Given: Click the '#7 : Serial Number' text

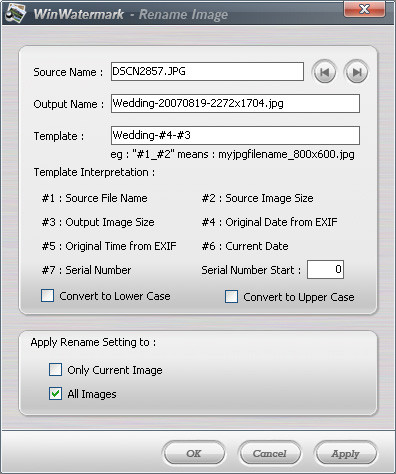Looking at the screenshot, I should click(x=86, y=270).
